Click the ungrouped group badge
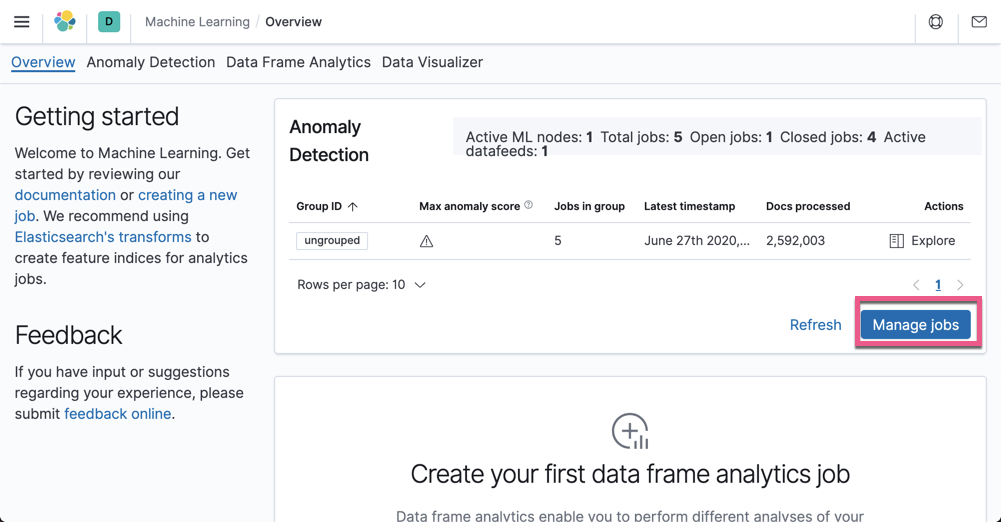1001x522 pixels. pyautogui.click(x=332, y=241)
